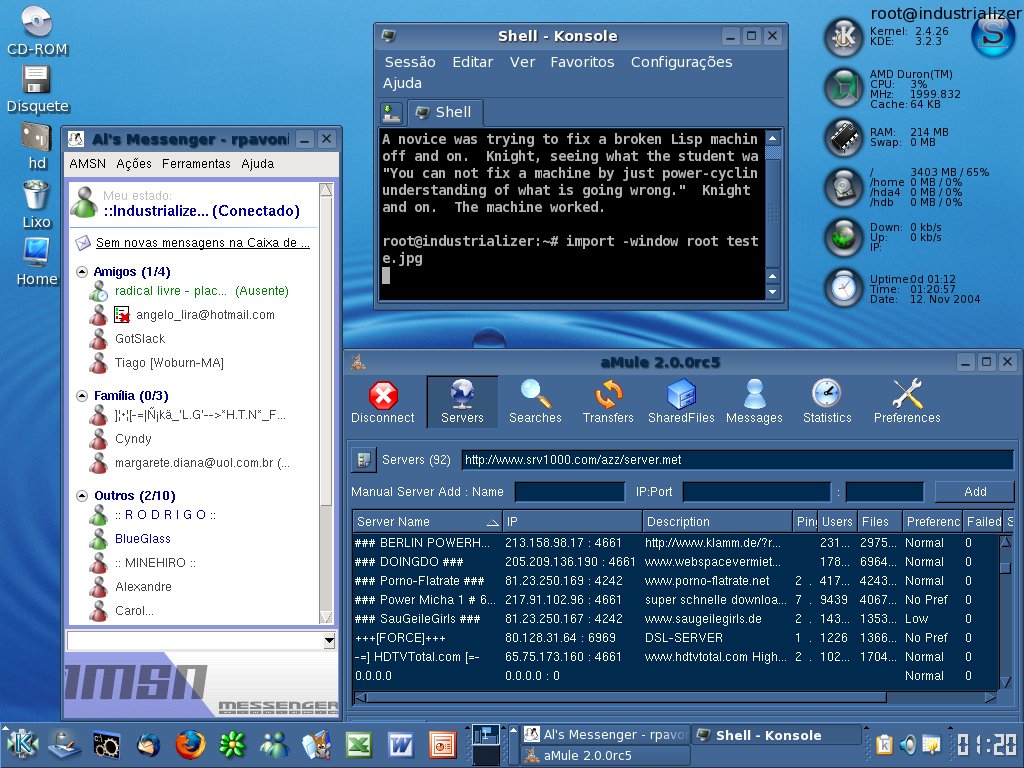
Task: Collapse the Outros contact group
Action: pos(82,496)
